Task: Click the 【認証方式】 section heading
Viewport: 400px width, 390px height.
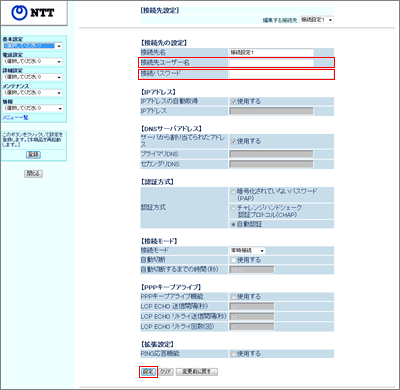Action: point(157,182)
